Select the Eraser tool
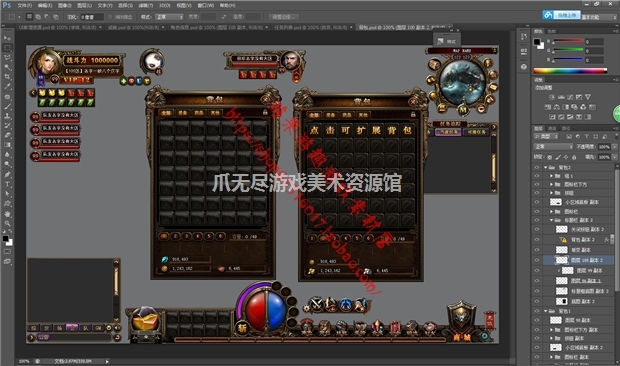Viewport: 620px width, 366px height. (x=7, y=135)
